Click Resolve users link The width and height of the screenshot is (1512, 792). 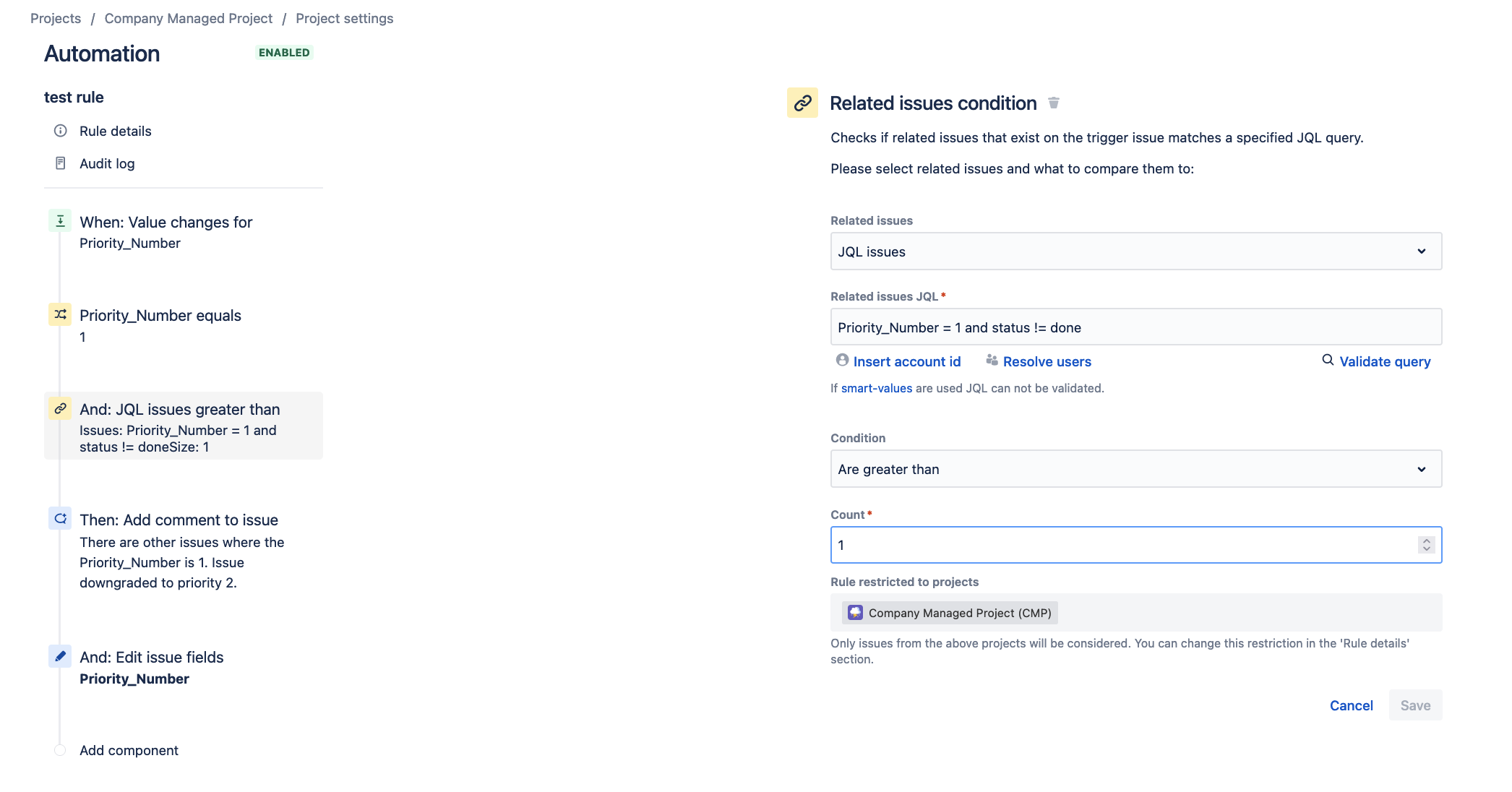pyautogui.click(x=1047, y=361)
